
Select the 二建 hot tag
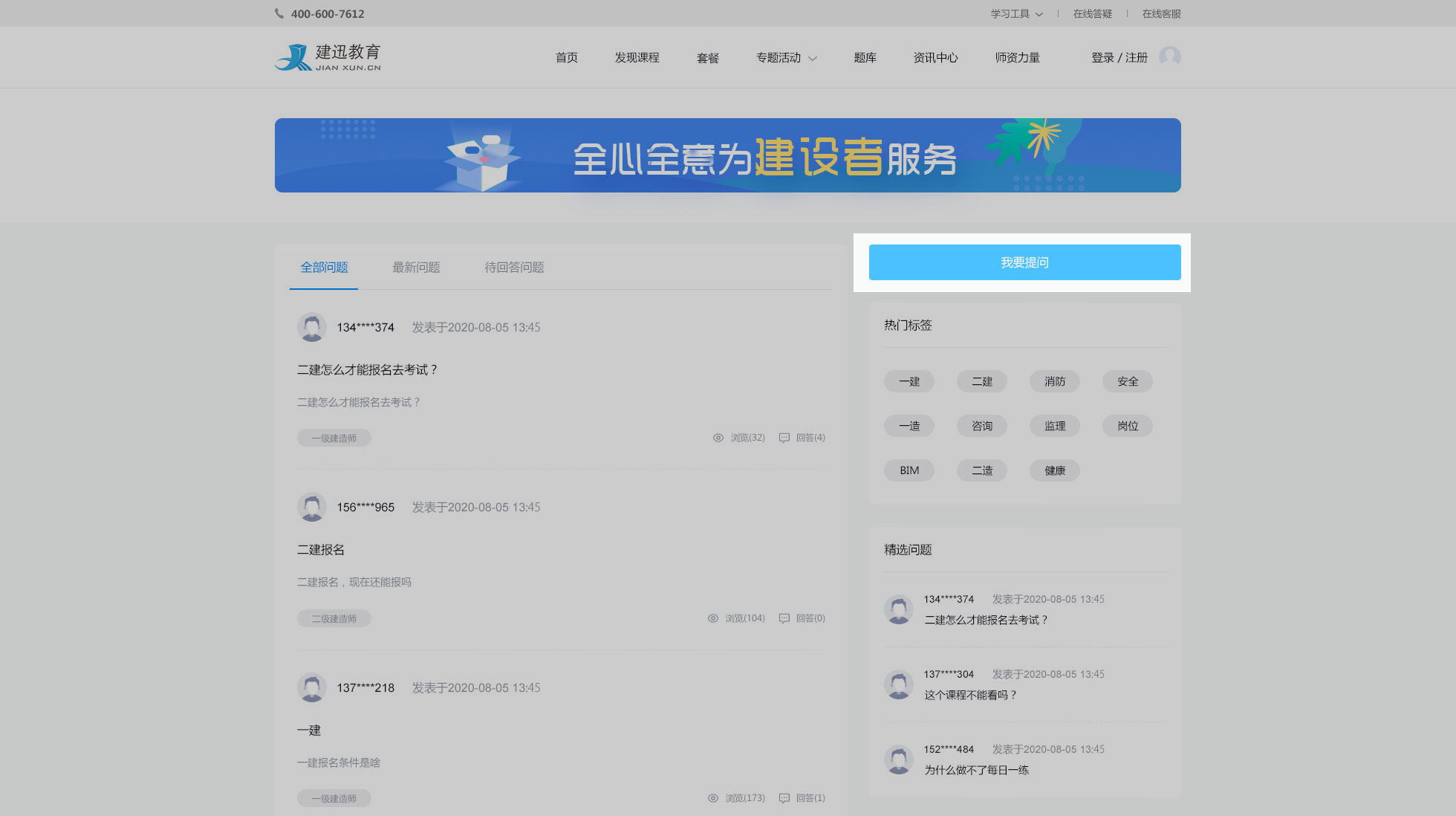(982, 381)
